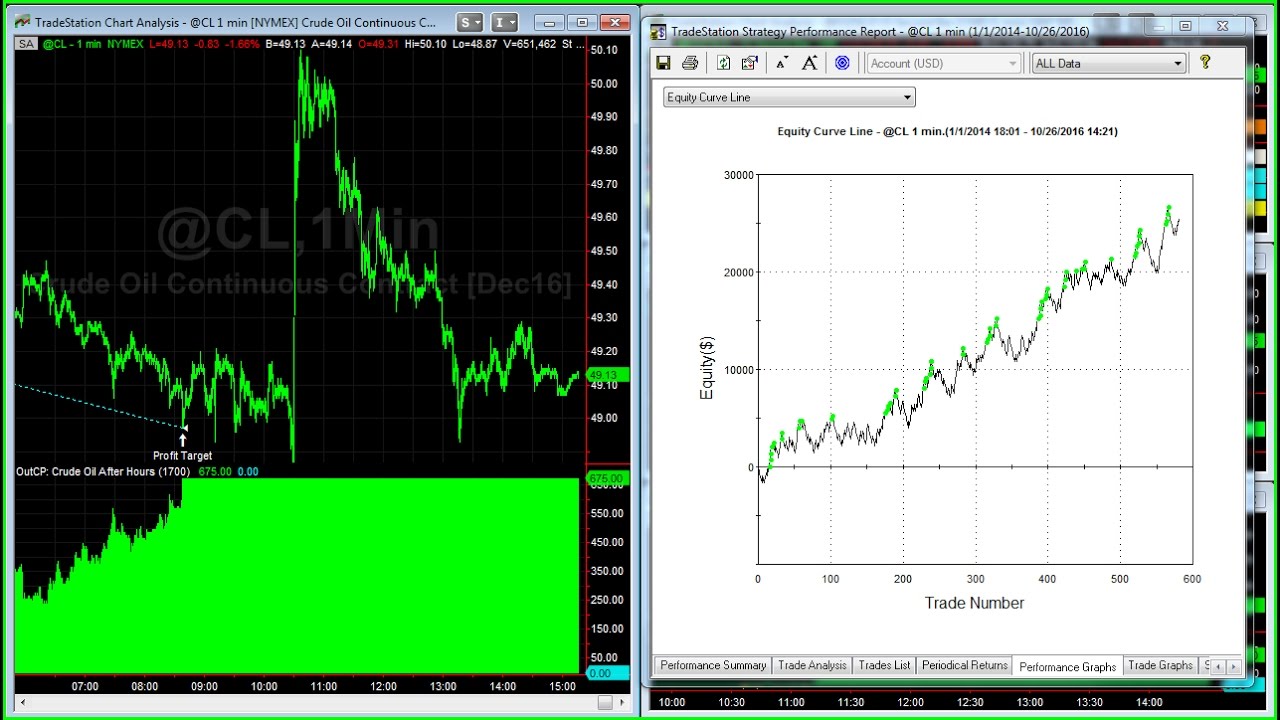
Task: Click the Equity Curve Line chart title
Action: click(x=947, y=131)
